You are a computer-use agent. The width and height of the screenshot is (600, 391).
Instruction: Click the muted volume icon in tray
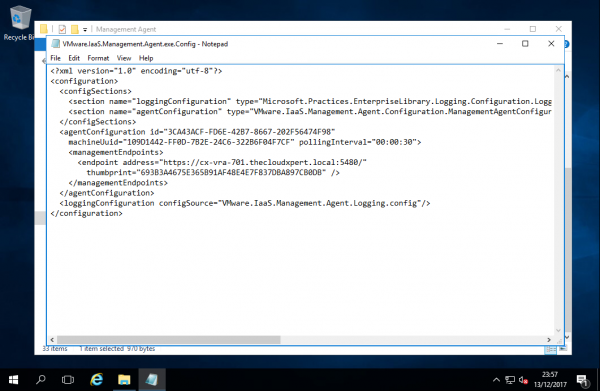[523, 380]
